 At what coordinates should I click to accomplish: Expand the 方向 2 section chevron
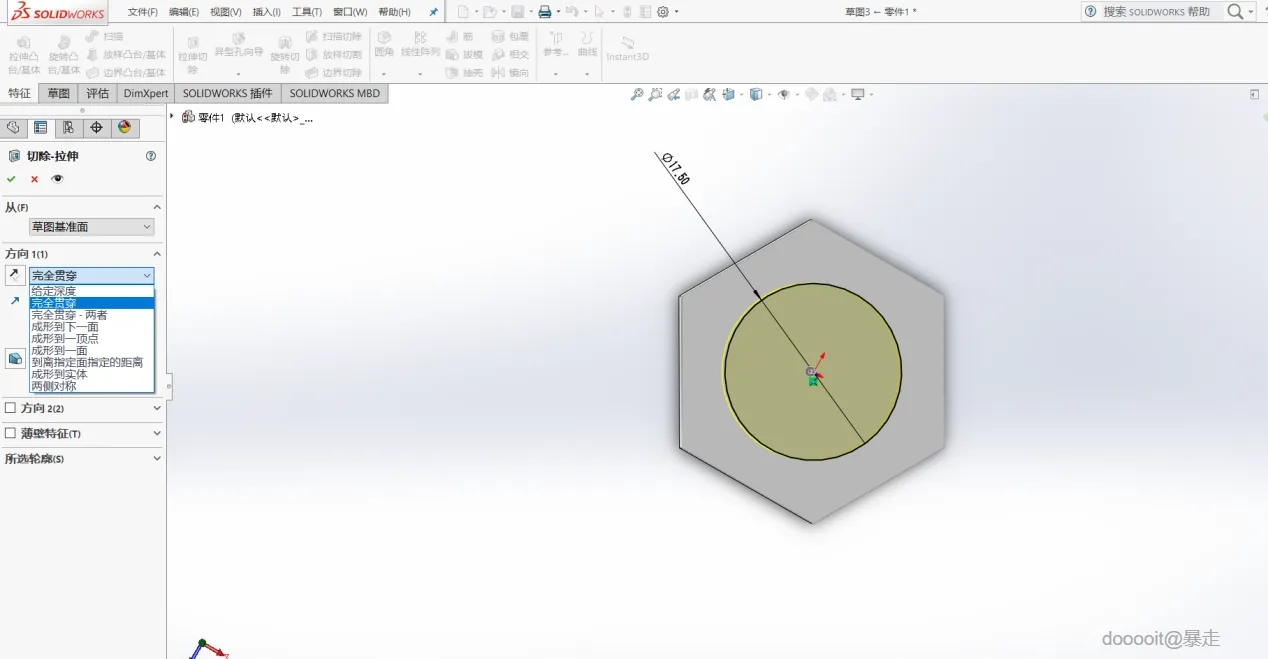157,408
